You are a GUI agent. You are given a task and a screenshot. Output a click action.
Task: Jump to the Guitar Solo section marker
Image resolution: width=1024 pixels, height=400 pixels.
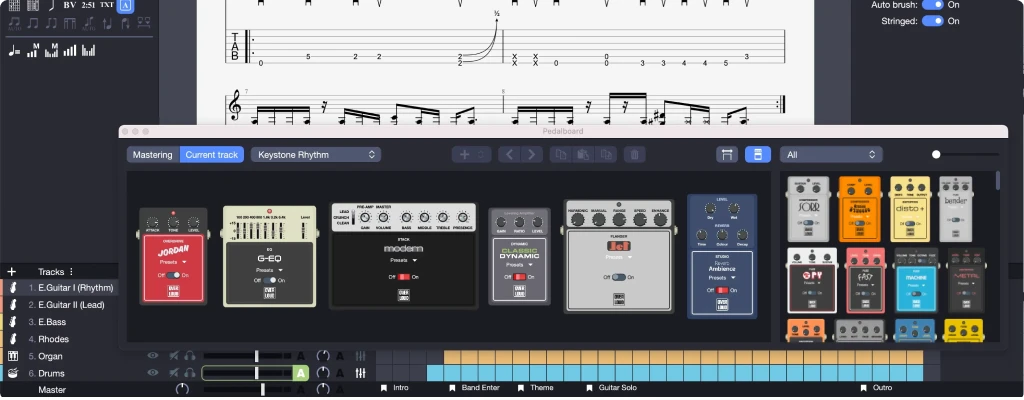[x=611, y=388]
